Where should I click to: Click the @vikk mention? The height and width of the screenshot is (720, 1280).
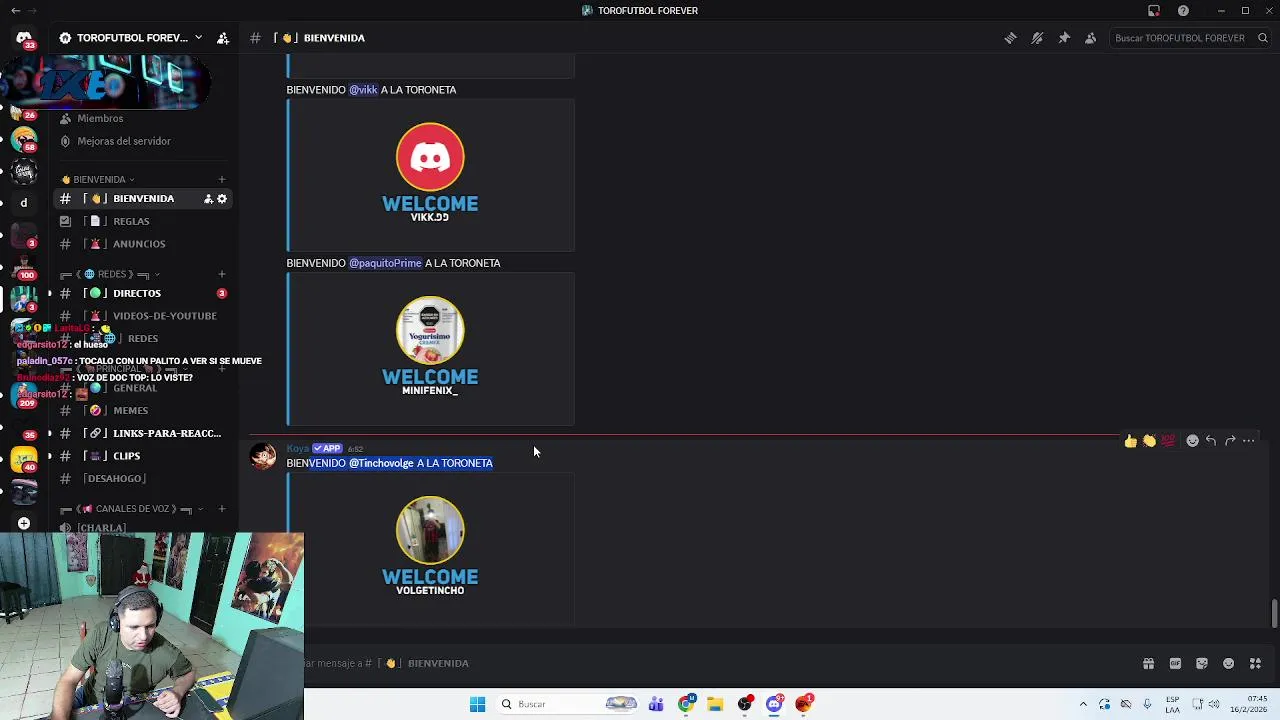point(363,90)
